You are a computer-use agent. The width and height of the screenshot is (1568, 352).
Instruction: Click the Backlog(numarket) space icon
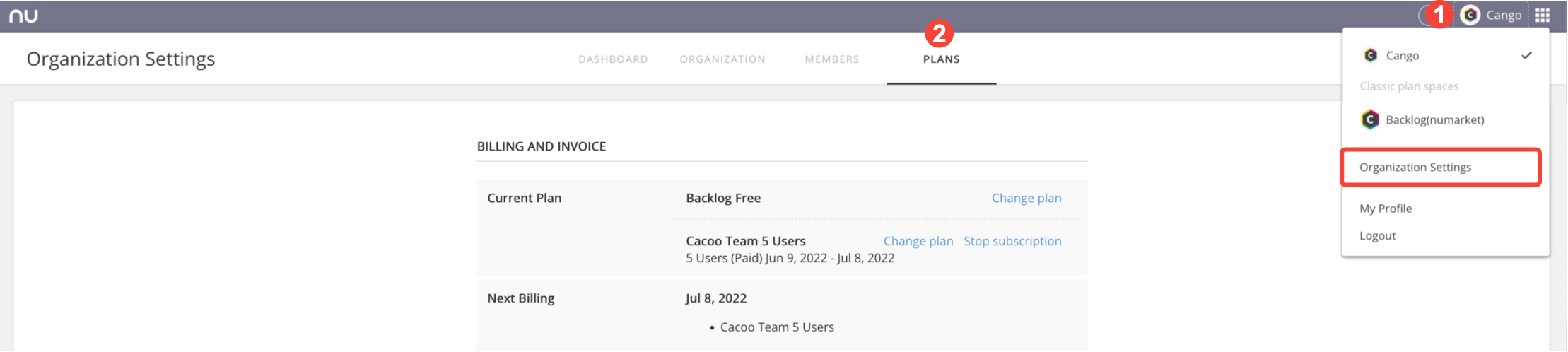pyautogui.click(x=1370, y=119)
